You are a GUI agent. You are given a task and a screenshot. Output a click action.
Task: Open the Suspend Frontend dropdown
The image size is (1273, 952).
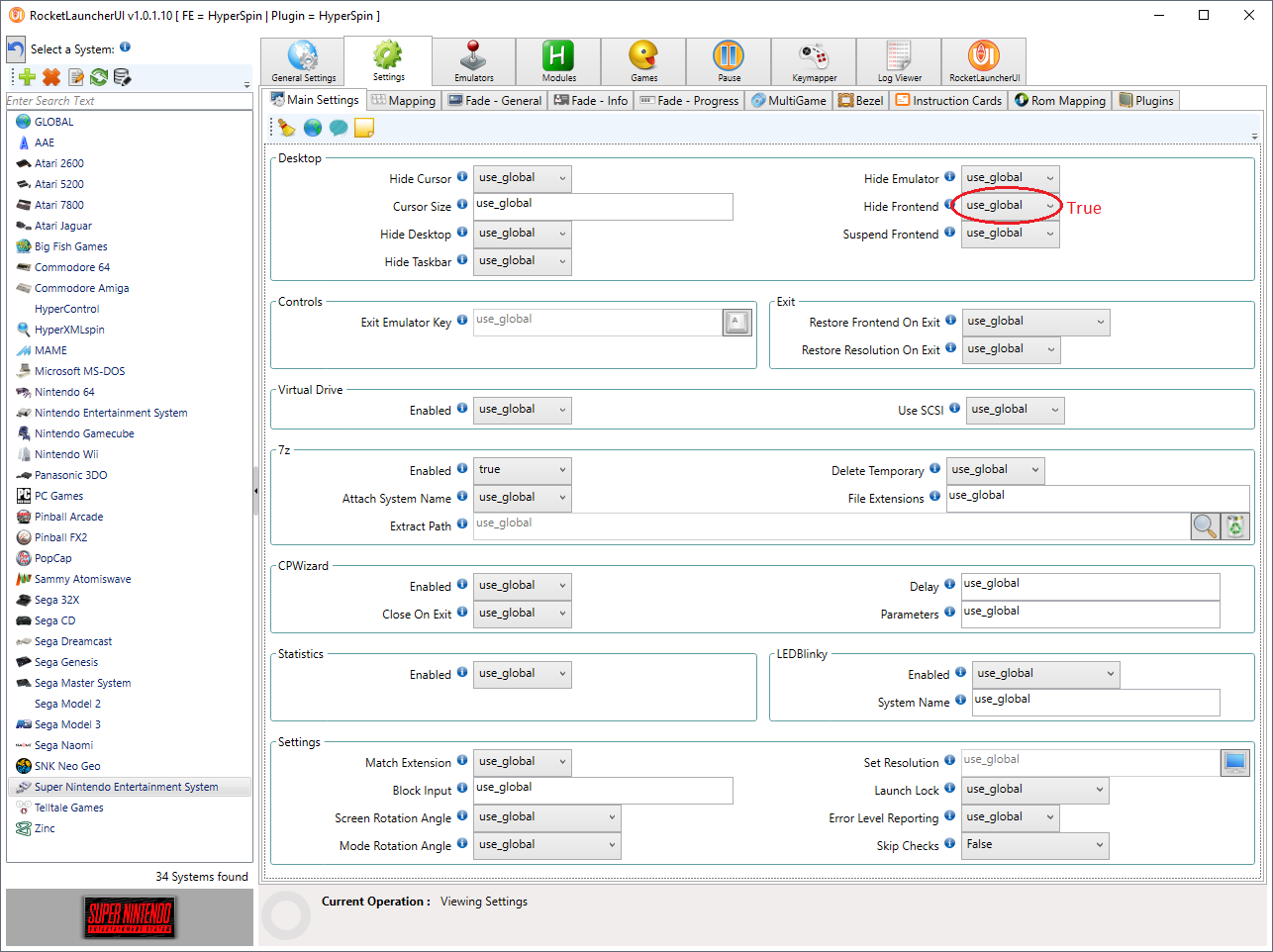pos(1011,234)
